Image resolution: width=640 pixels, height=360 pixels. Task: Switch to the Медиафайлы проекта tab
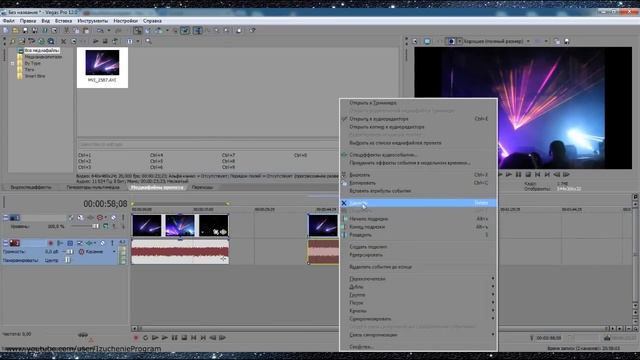(157, 187)
